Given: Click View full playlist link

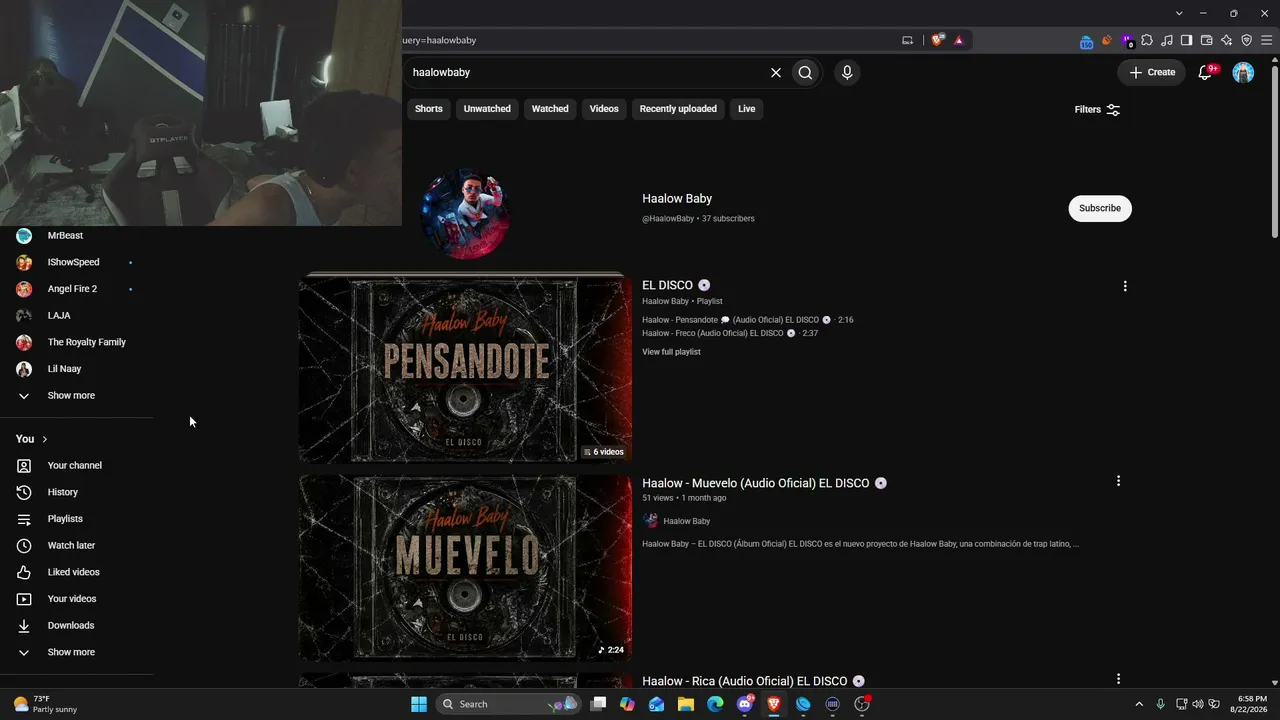Looking at the screenshot, I should 671,352.
